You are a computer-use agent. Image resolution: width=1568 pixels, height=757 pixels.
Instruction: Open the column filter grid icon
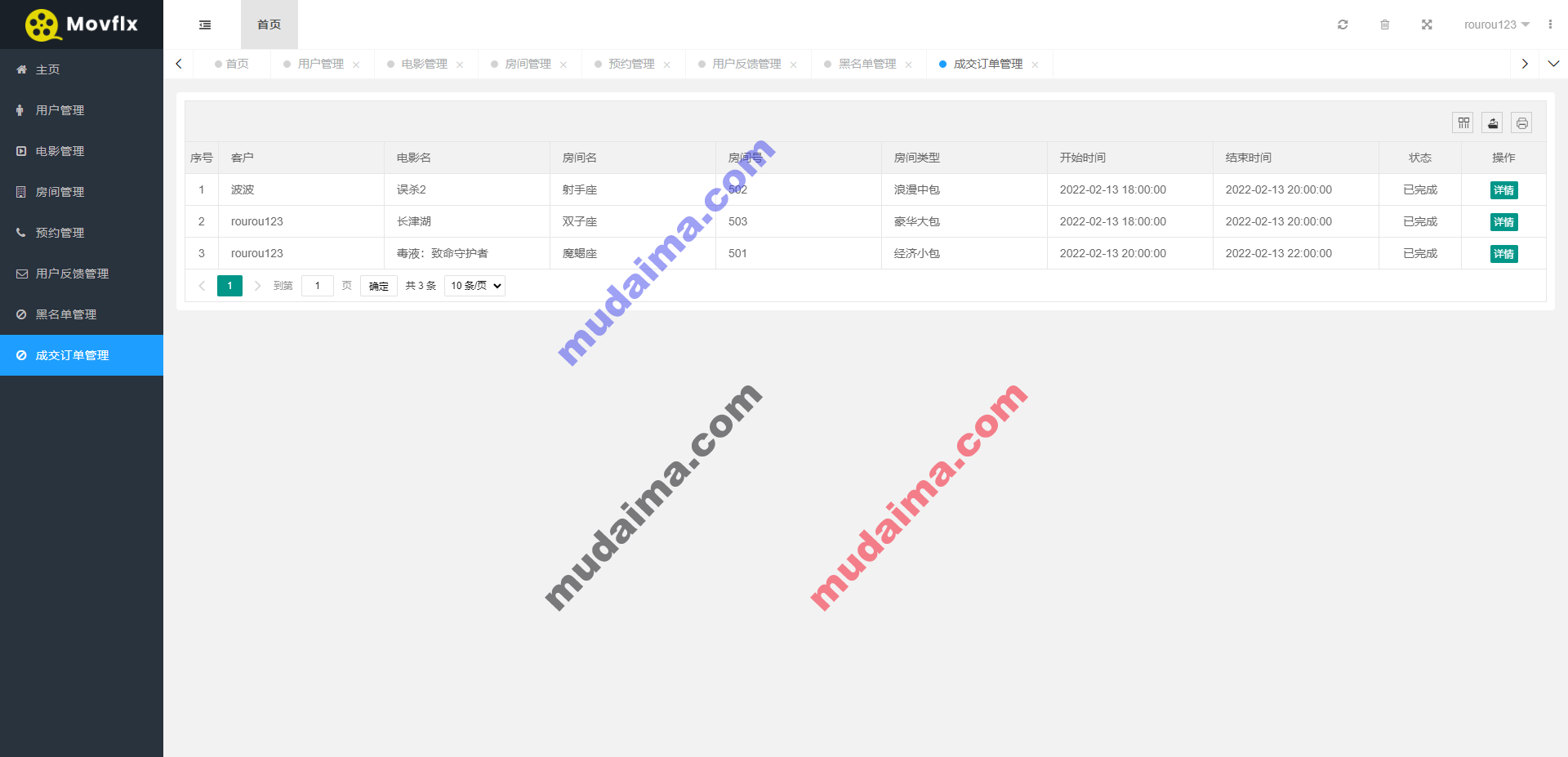[1463, 123]
